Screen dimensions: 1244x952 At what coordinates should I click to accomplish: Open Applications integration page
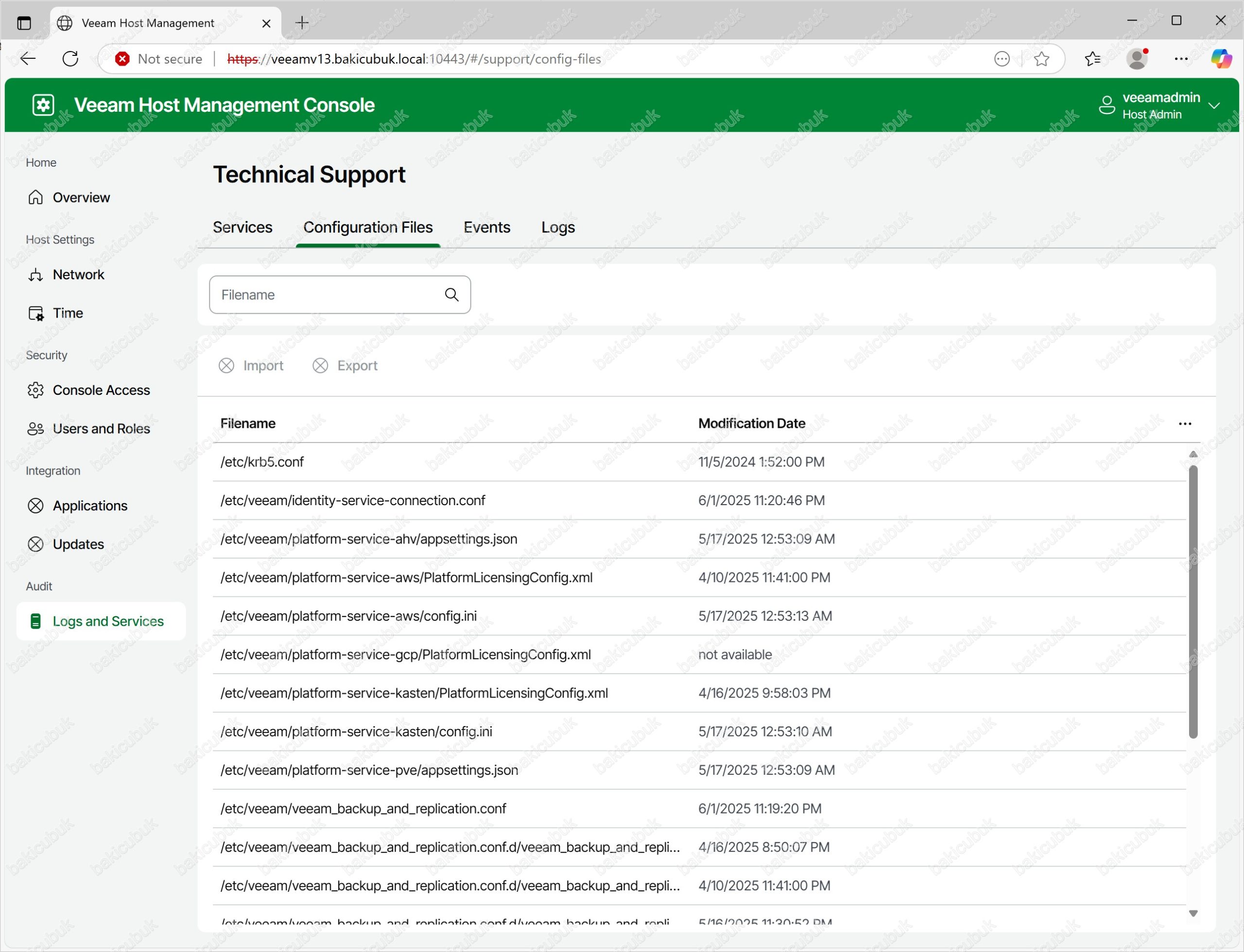(89, 506)
